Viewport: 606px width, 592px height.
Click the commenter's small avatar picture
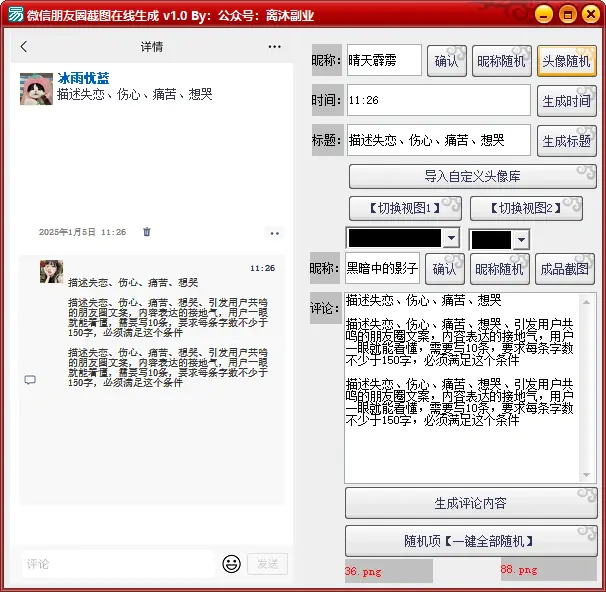coord(51,271)
